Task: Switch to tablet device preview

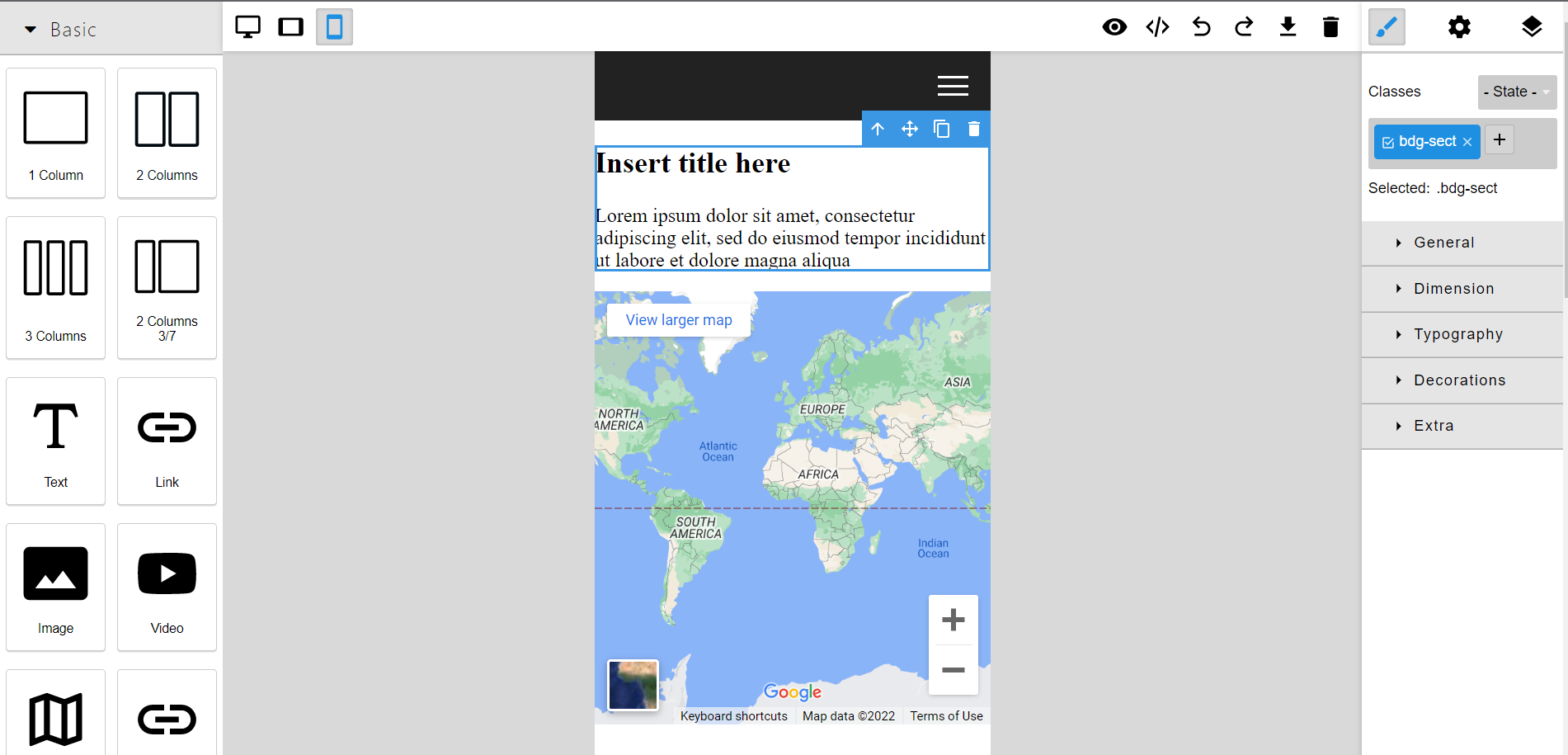Action: (x=290, y=26)
